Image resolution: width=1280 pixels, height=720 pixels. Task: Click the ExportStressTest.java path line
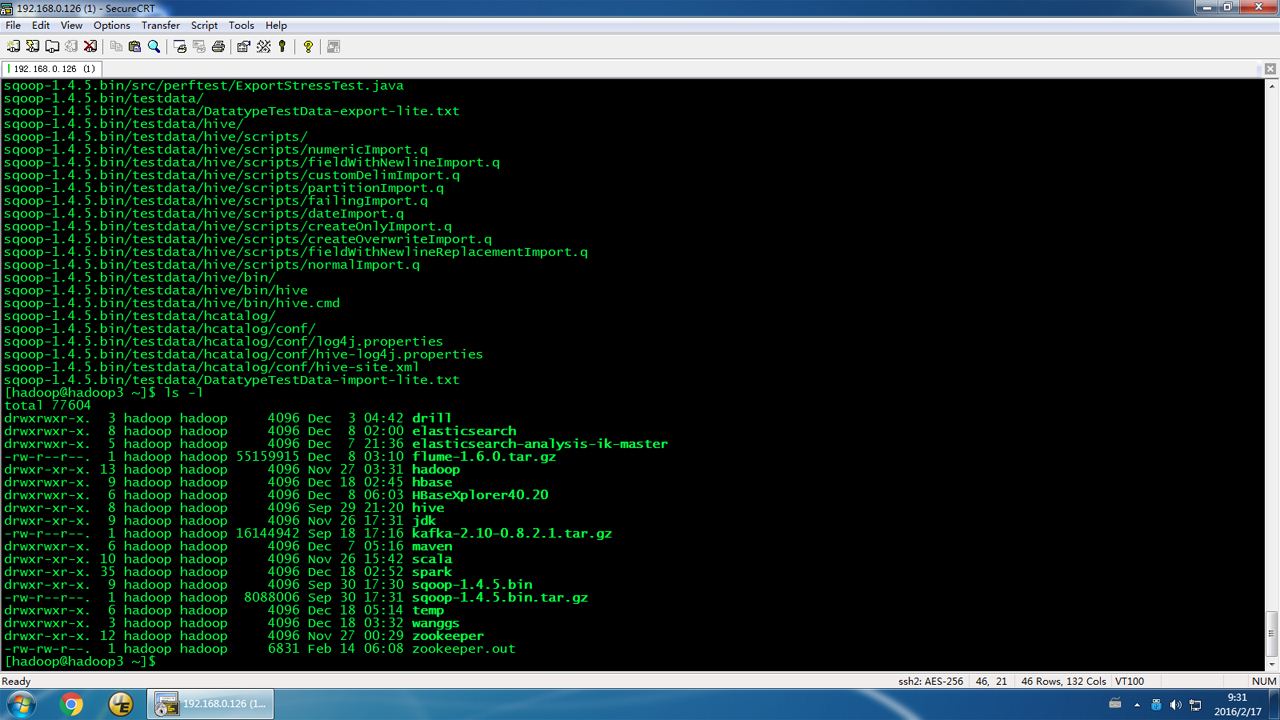[204, 86]
